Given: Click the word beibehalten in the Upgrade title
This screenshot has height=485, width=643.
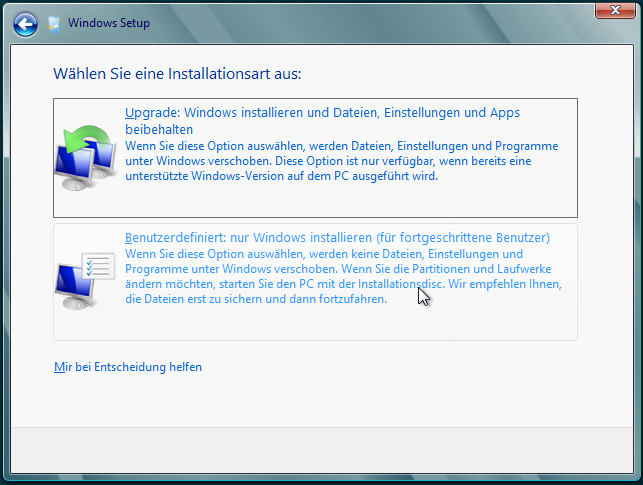Looking at the screenshot, I should tap(158, 129).
